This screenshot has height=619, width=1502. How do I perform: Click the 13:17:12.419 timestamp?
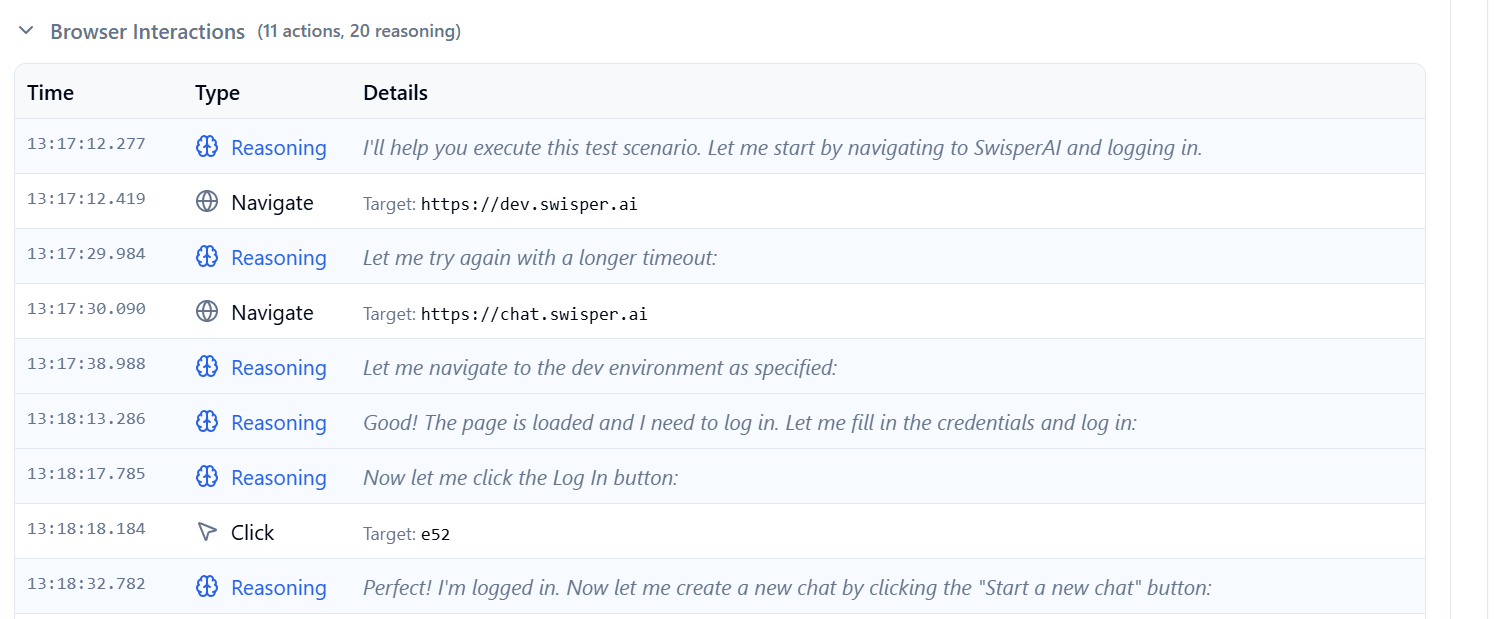tap(86, 198)
